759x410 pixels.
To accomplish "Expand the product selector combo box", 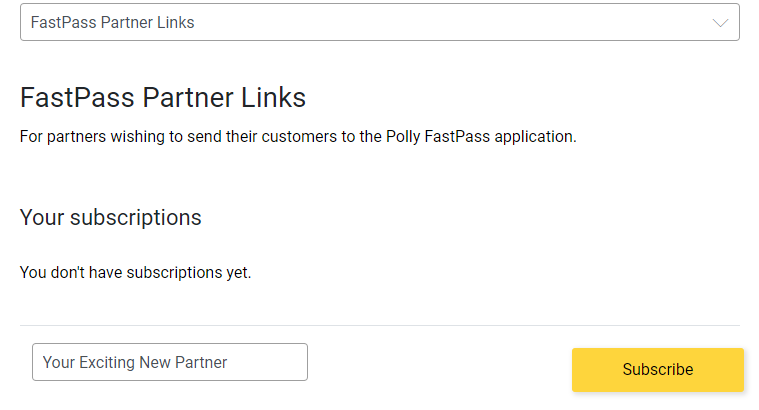I will [x=379, y=22].
